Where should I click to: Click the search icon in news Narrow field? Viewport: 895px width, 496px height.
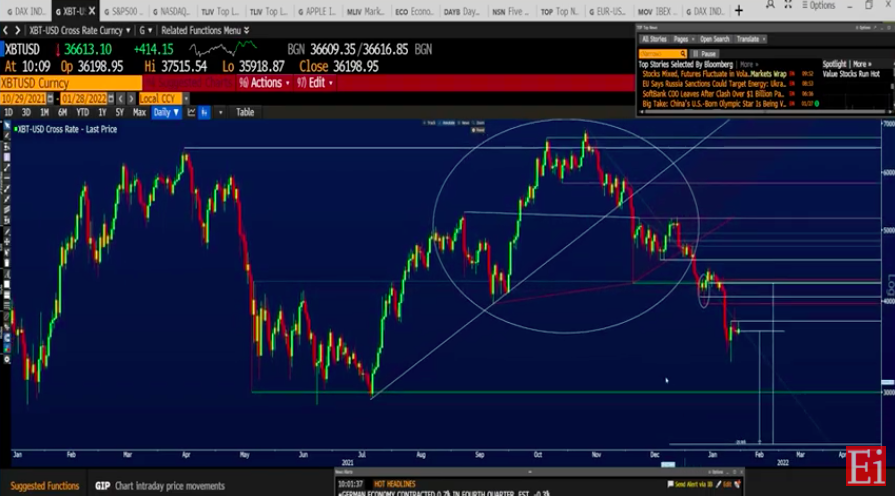pyautogui.click(x=683, y=54)
